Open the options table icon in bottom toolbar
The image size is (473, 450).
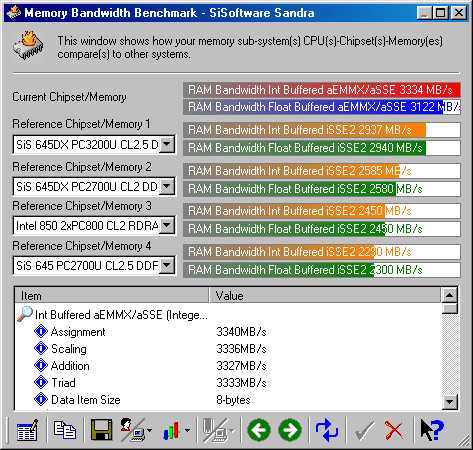tap(27, 430)
